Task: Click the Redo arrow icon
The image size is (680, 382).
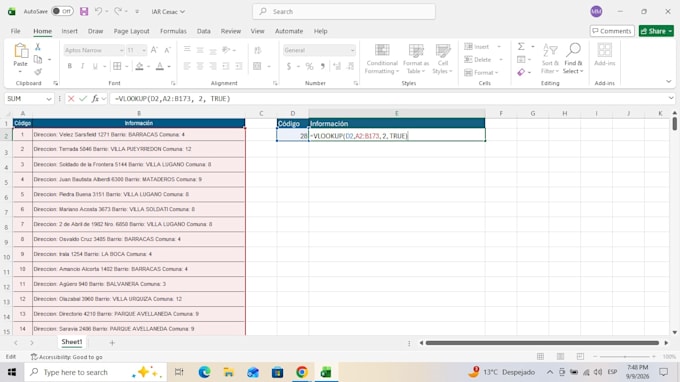Action: 118,11
